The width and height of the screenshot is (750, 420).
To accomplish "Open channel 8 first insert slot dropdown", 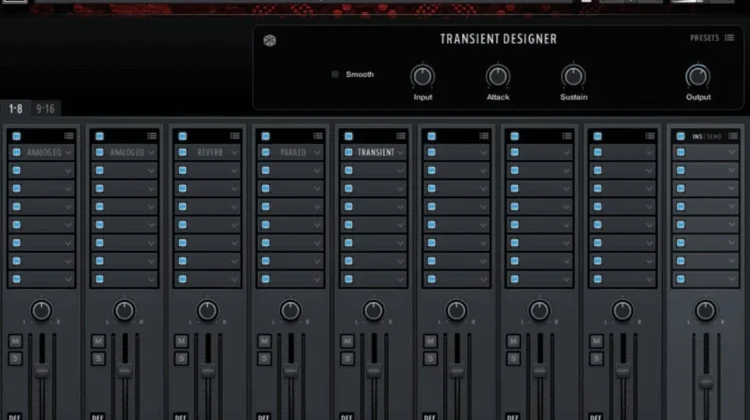I will coord(649,153).
